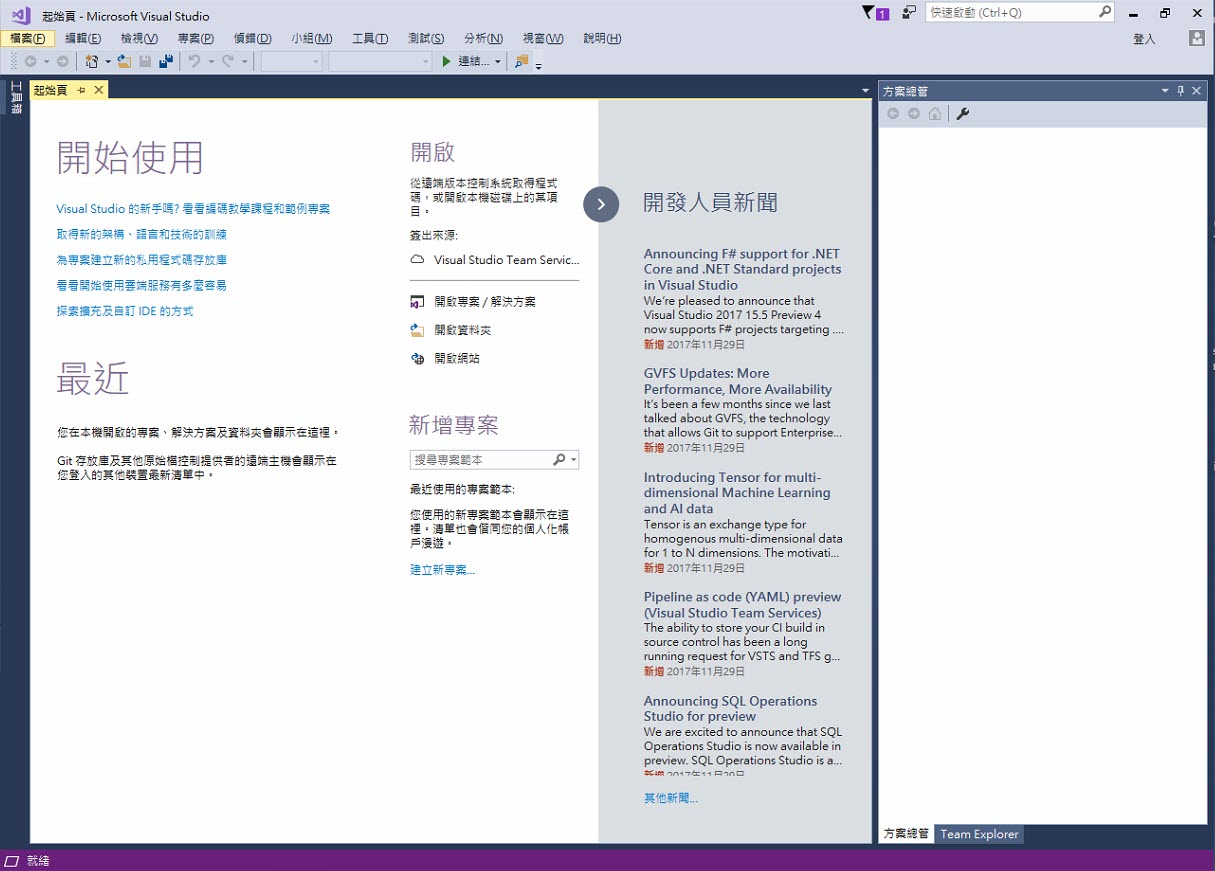Toggle auto-hide pin on 方案總管 panel

pos(1181,91)
